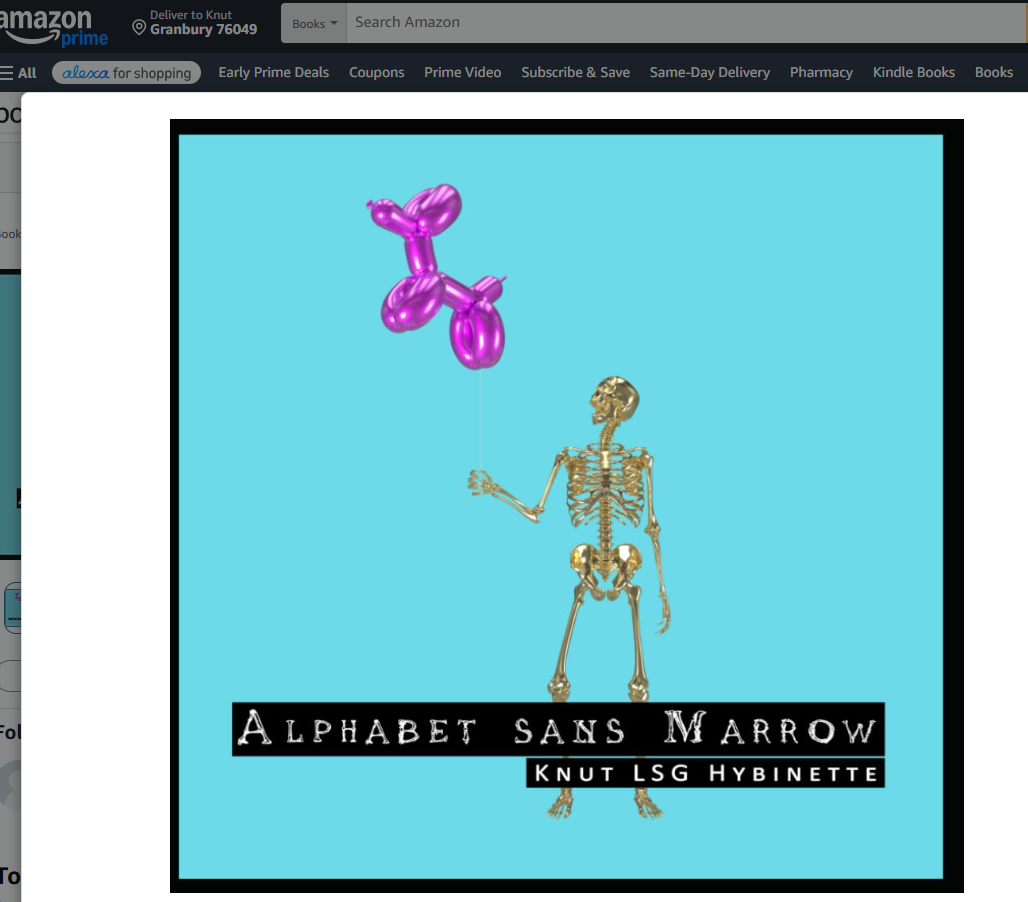Open Prime Video link

(463, 73)
